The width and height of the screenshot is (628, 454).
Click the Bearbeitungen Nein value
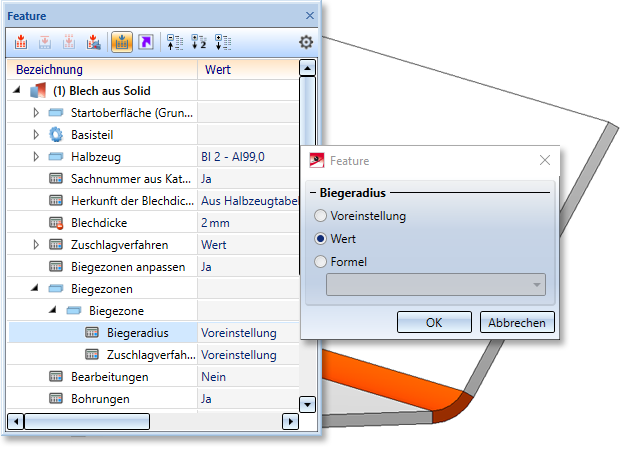(x=213, y=377)
